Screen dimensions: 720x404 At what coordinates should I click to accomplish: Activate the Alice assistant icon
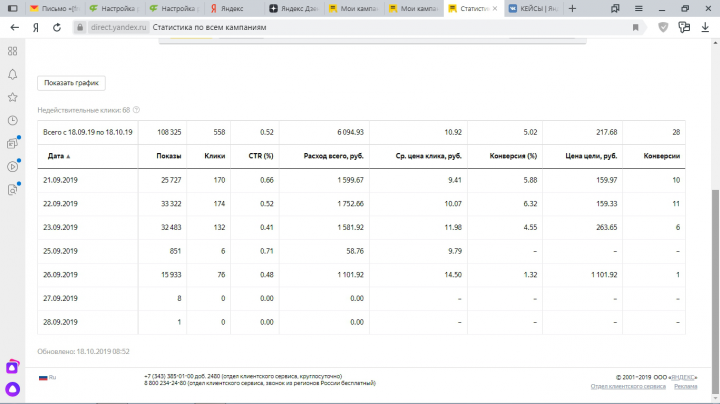pos(12,389)
